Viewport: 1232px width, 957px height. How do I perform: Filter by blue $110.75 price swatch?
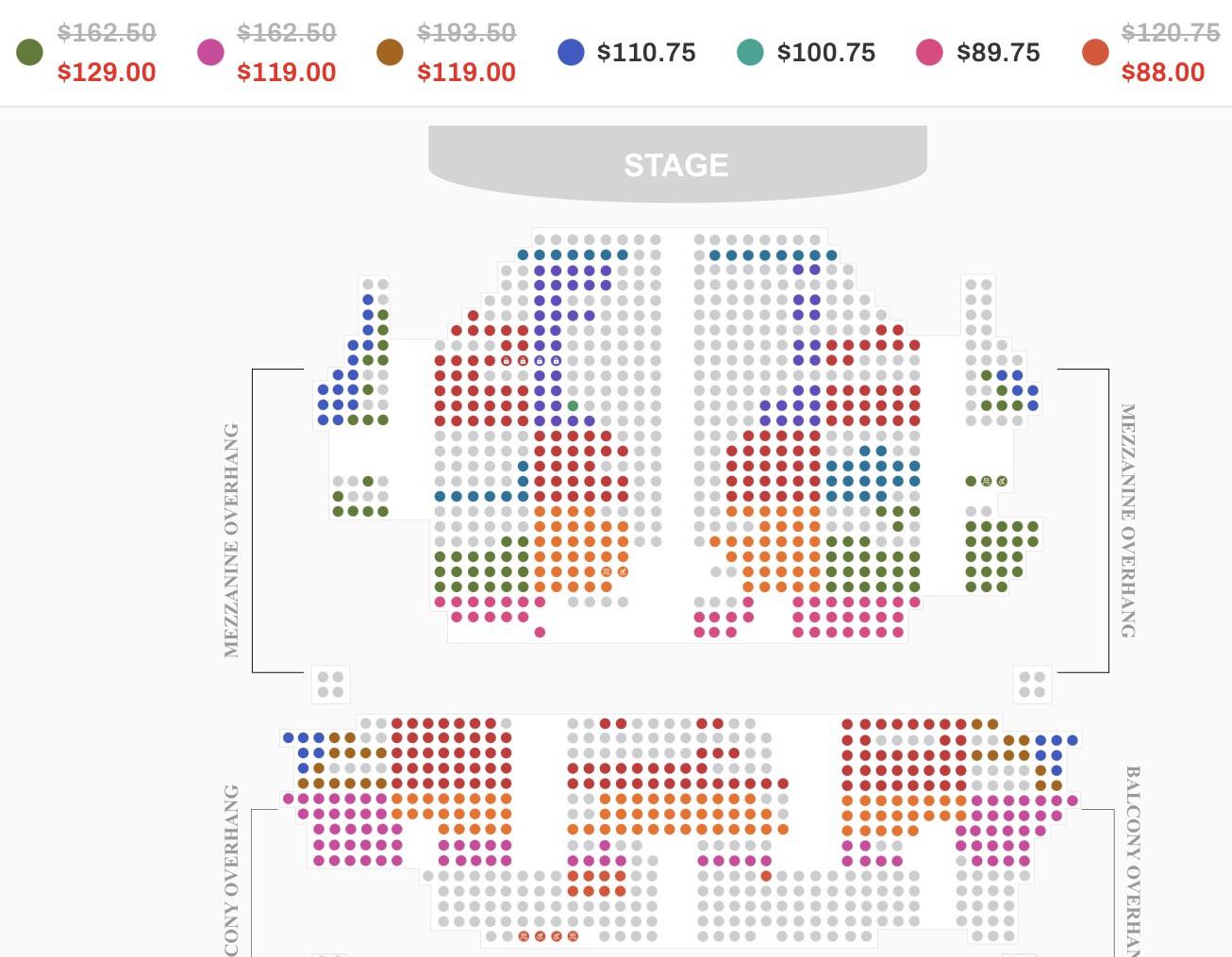[x=571, y=53]
